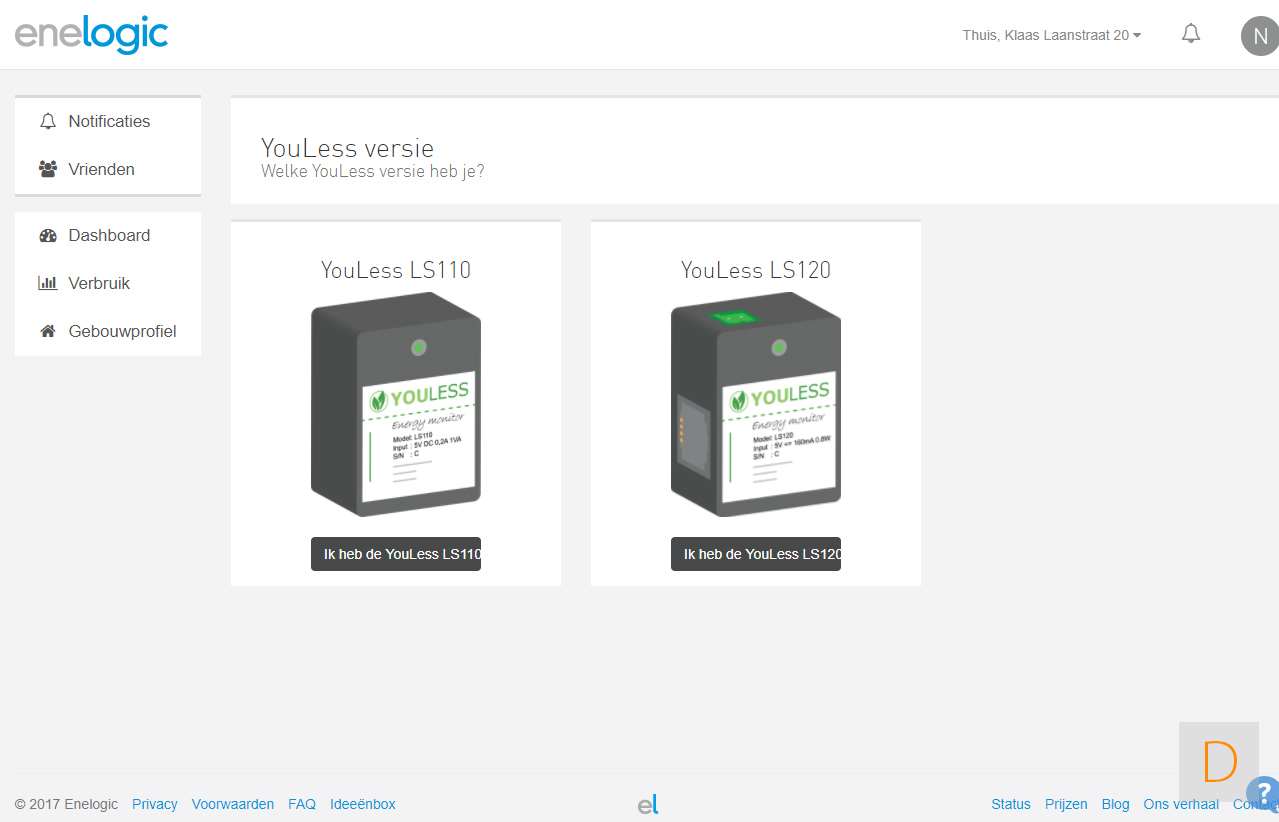Open the Ons verhaal footer link
1279x822 pixels.
point(1181,804)
